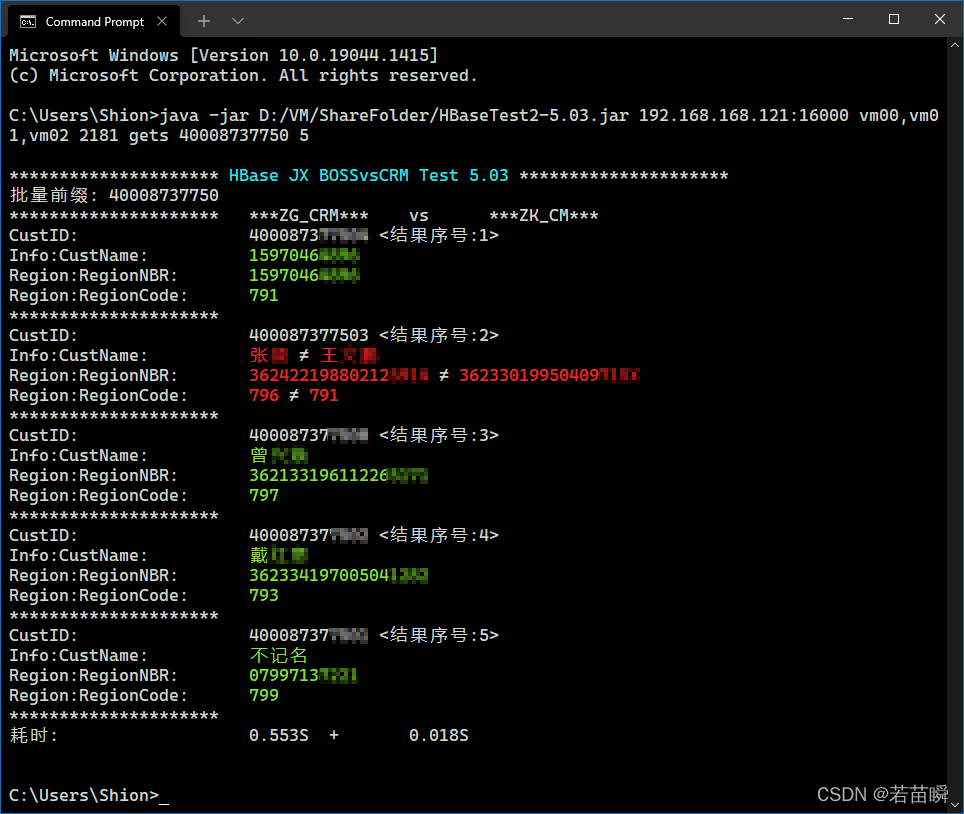Click the green RegionNBR starting '0799713'

pyautogui.click(x=303, y=676)
